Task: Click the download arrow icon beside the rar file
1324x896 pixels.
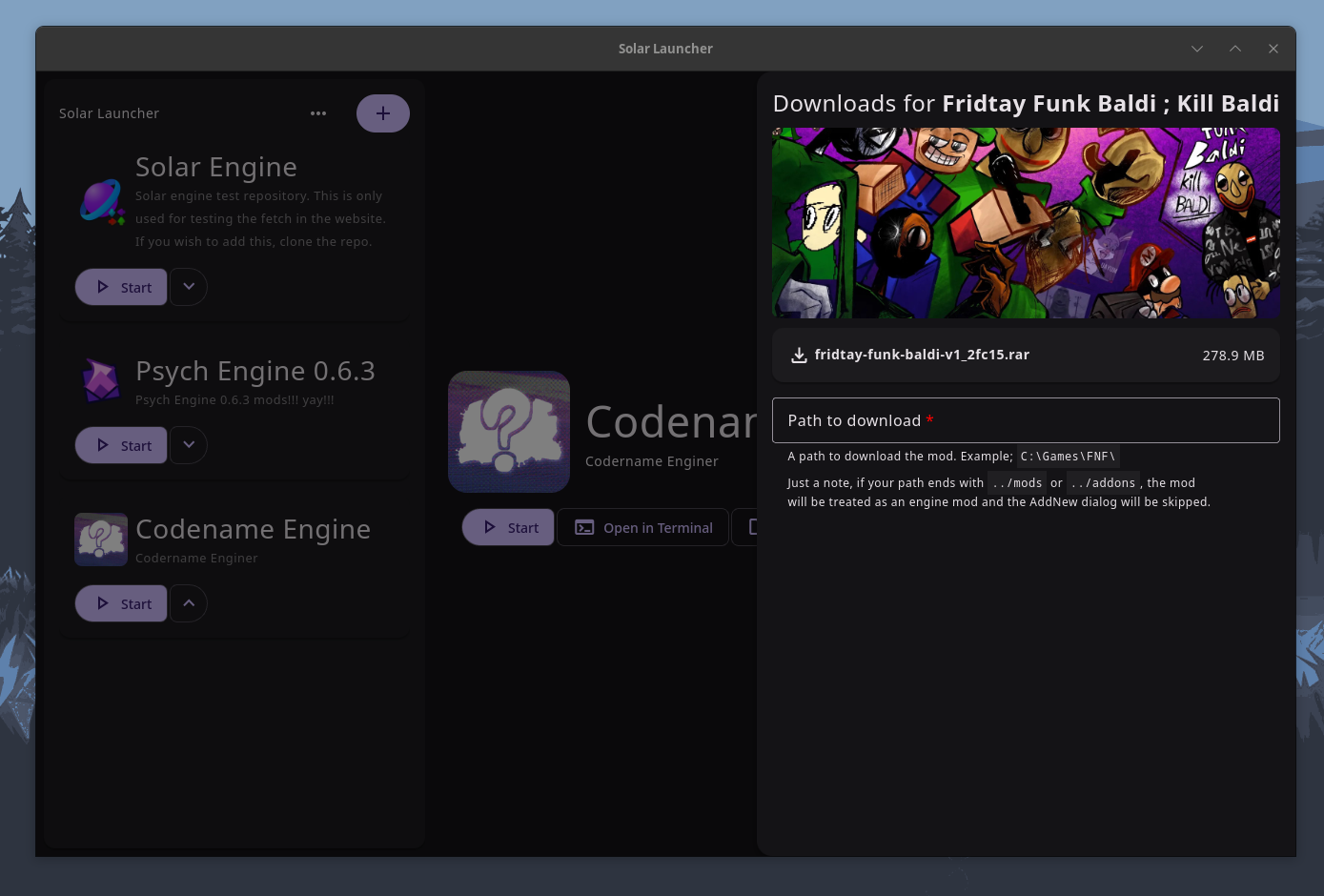Action: click(x=799, y=355)
